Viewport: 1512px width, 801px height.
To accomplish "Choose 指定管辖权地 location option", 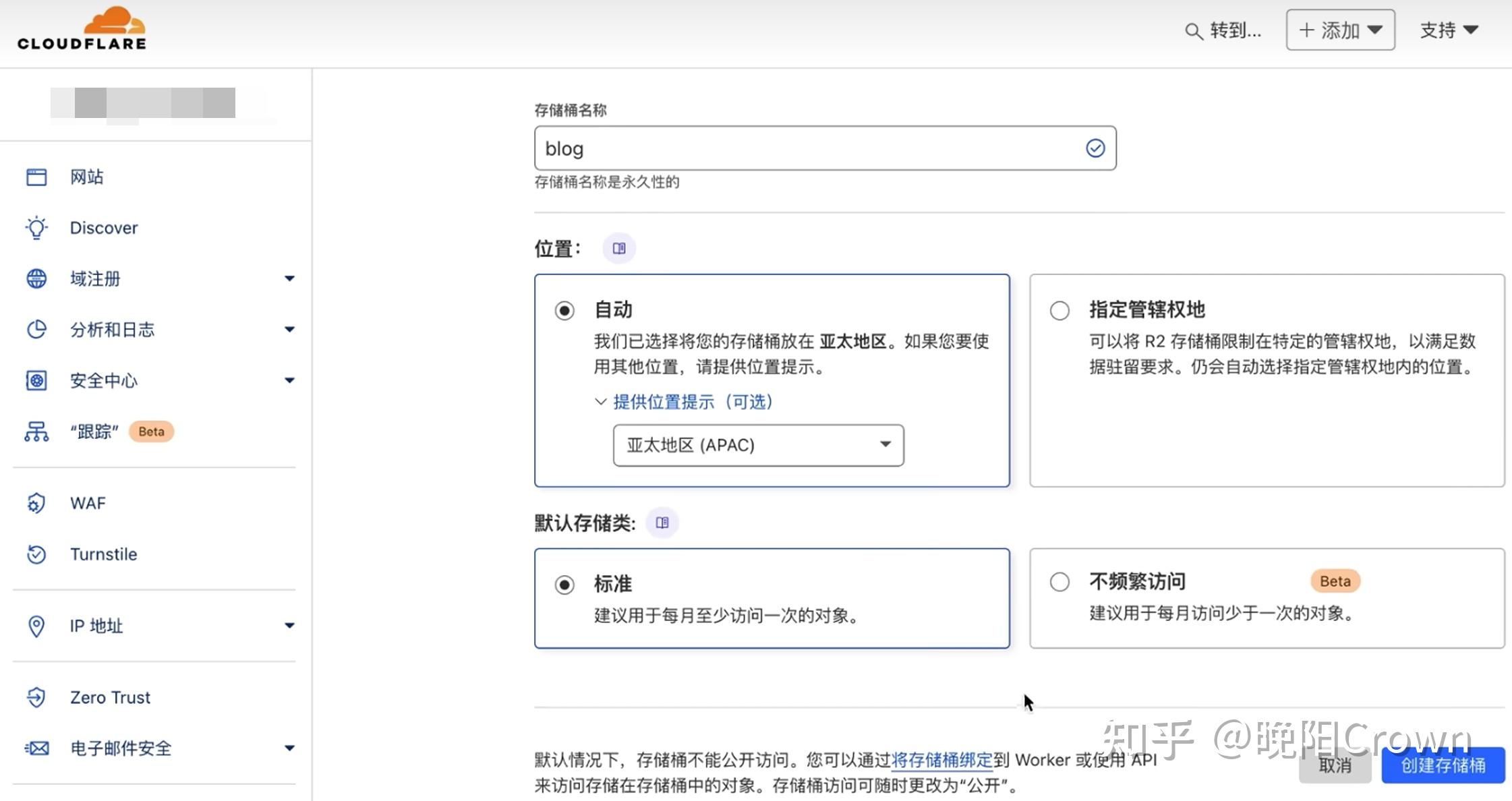I will click(x=1058, y=311).
